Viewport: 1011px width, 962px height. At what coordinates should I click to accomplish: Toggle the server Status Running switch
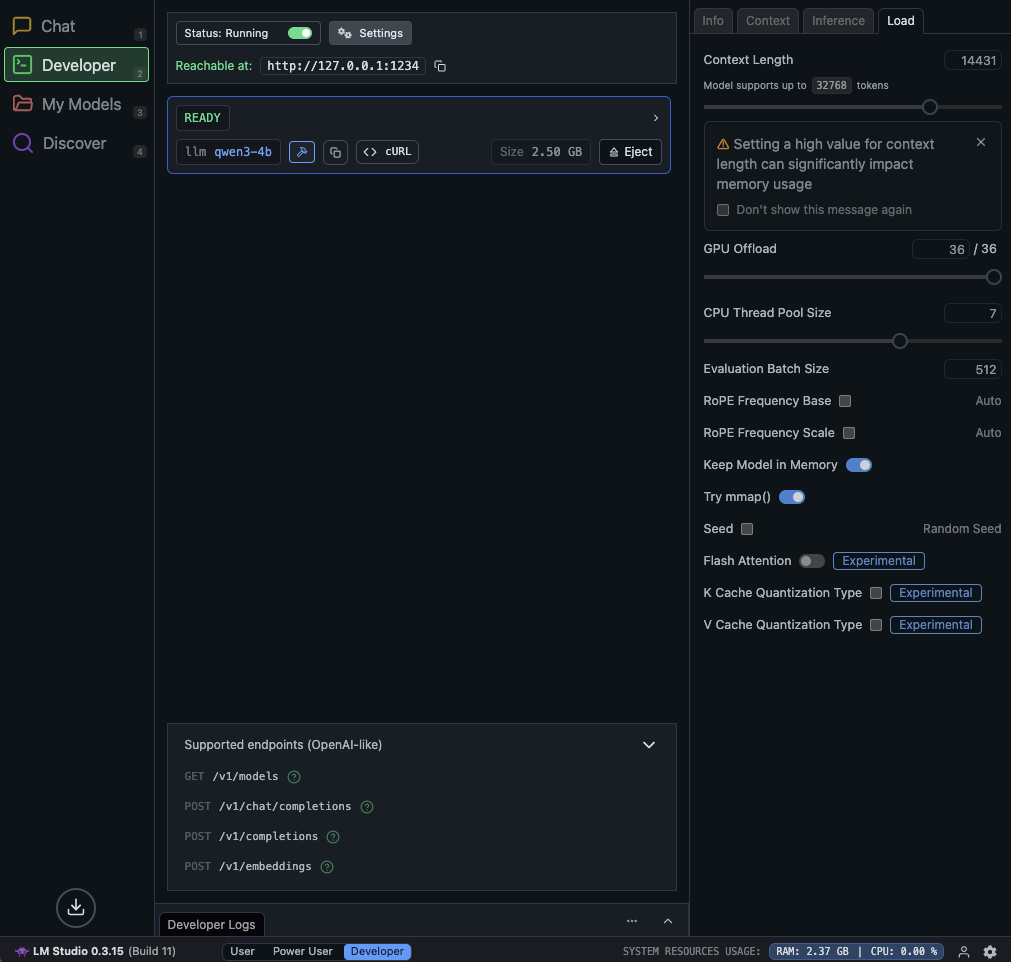[x=300, y=33]
